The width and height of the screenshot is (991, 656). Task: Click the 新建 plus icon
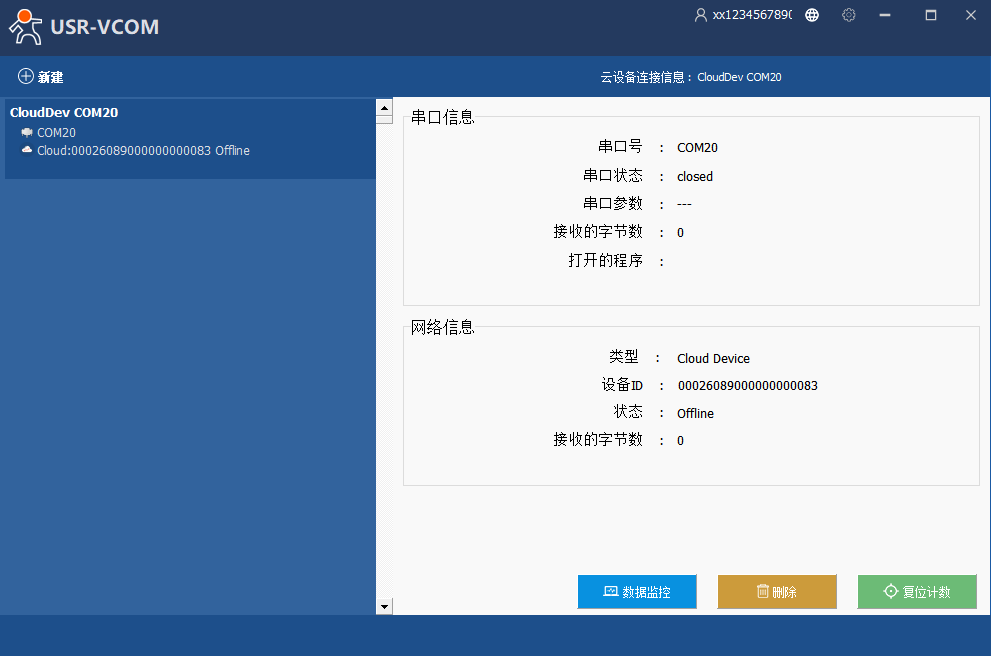[26, 77]
